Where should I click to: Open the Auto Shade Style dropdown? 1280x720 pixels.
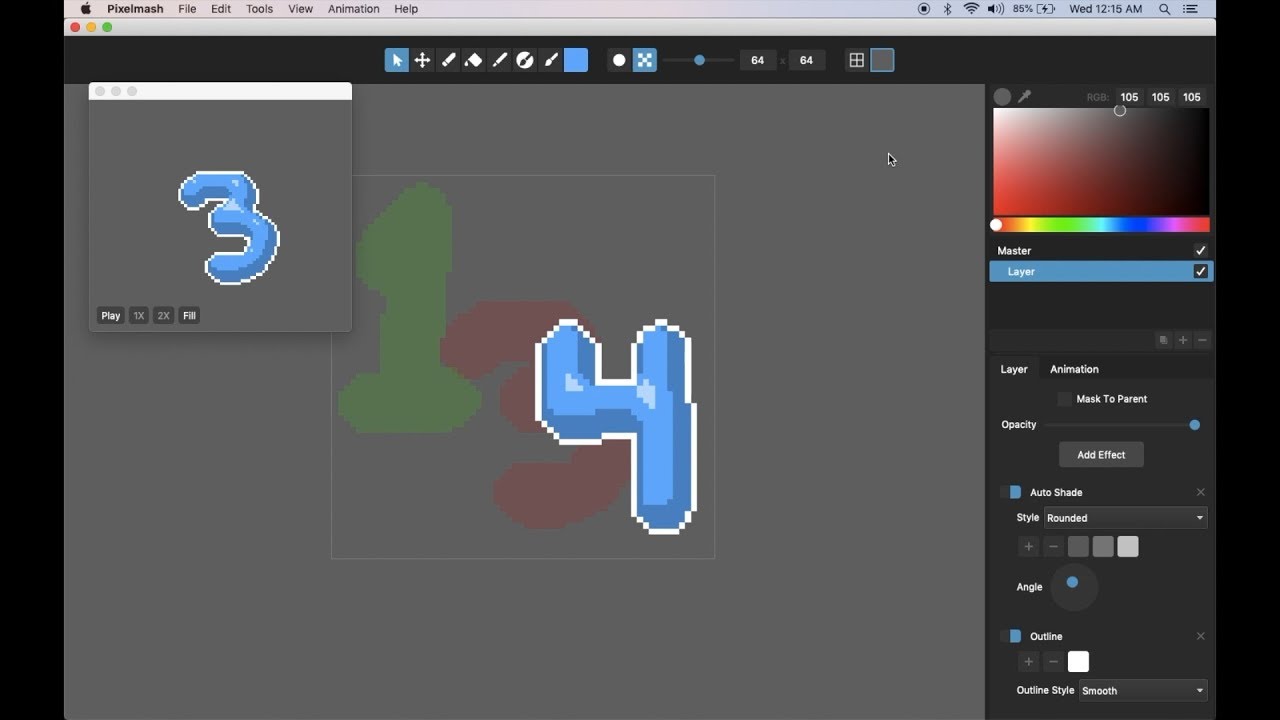(x=1126, y=518)
